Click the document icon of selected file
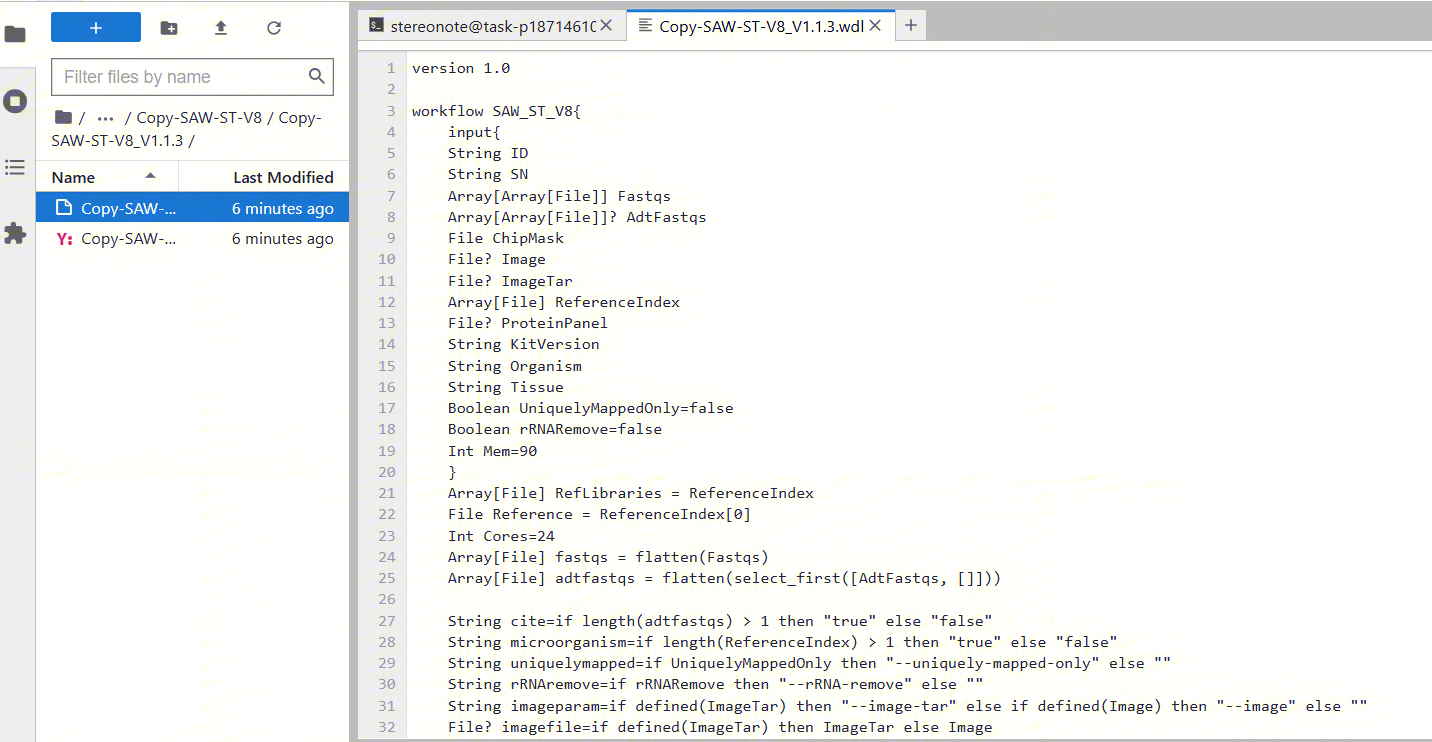This screenshot has width=1432, height=742. coord(64,208)
